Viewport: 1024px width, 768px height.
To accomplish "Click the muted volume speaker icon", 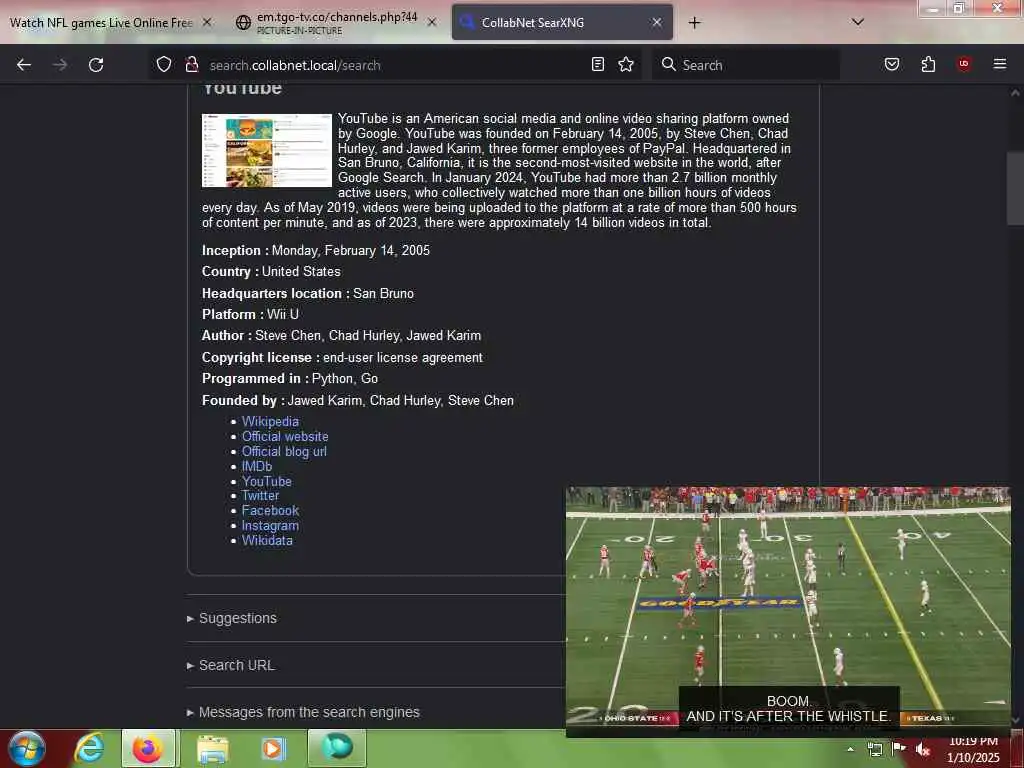I will pos(923,749).
